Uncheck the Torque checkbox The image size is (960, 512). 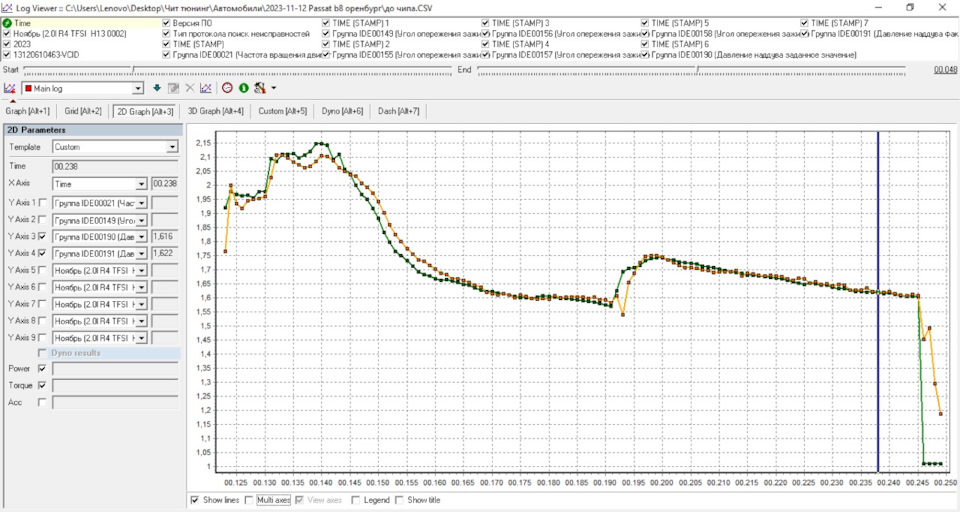point(41,385)
